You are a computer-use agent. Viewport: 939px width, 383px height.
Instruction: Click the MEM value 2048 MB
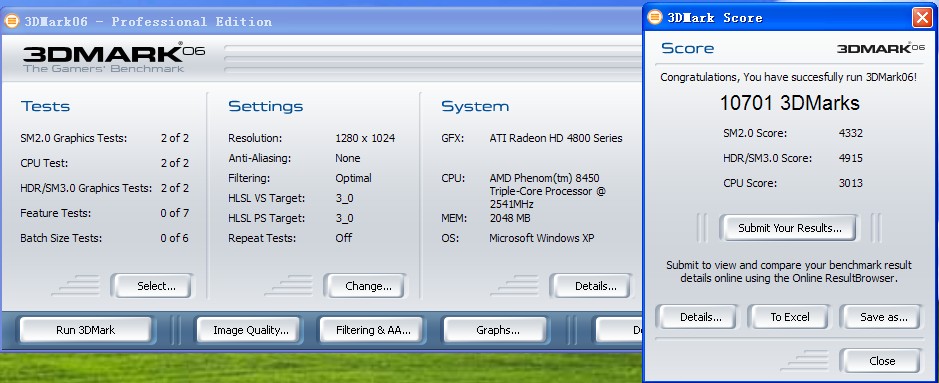tap(510, 218)
